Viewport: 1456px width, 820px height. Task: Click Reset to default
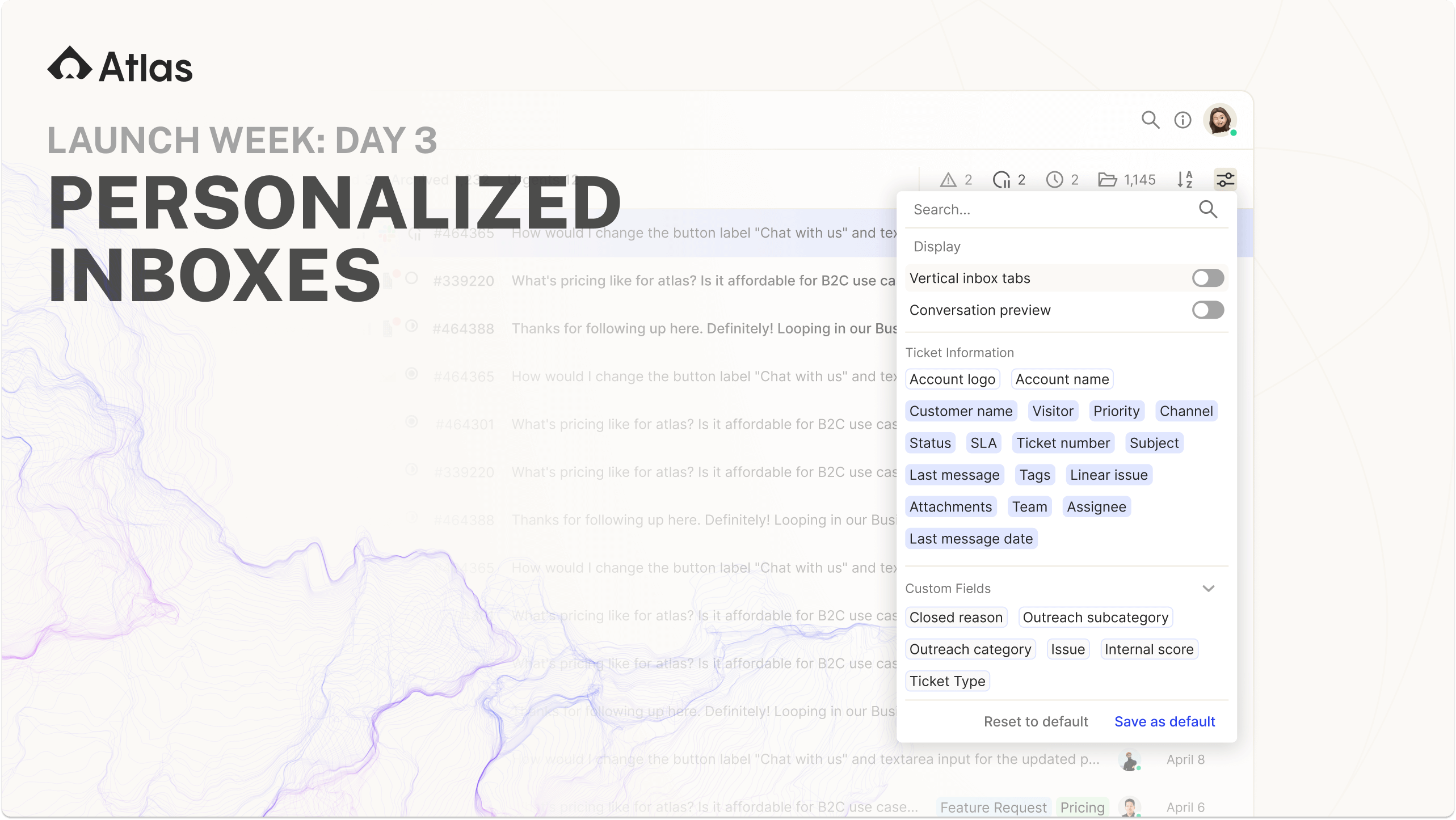pos(1036,722)
